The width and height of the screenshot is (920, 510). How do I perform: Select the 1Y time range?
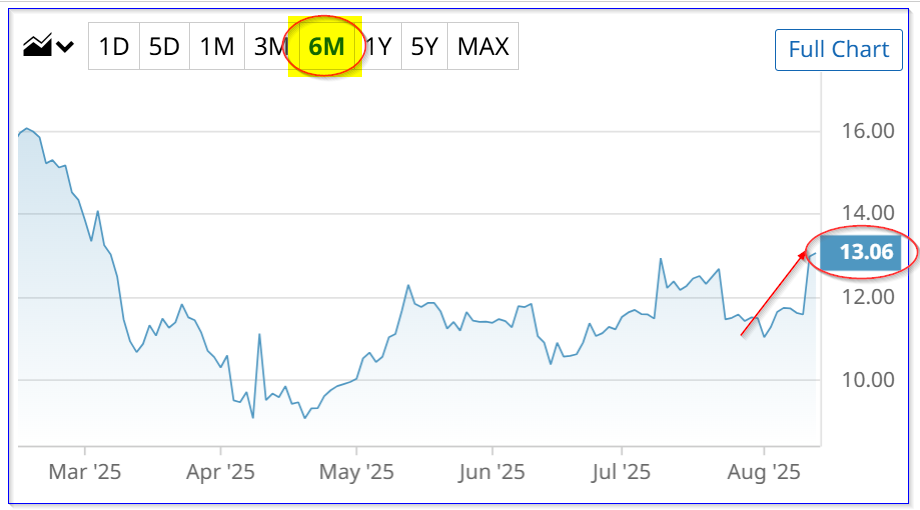tap(378, 46)
